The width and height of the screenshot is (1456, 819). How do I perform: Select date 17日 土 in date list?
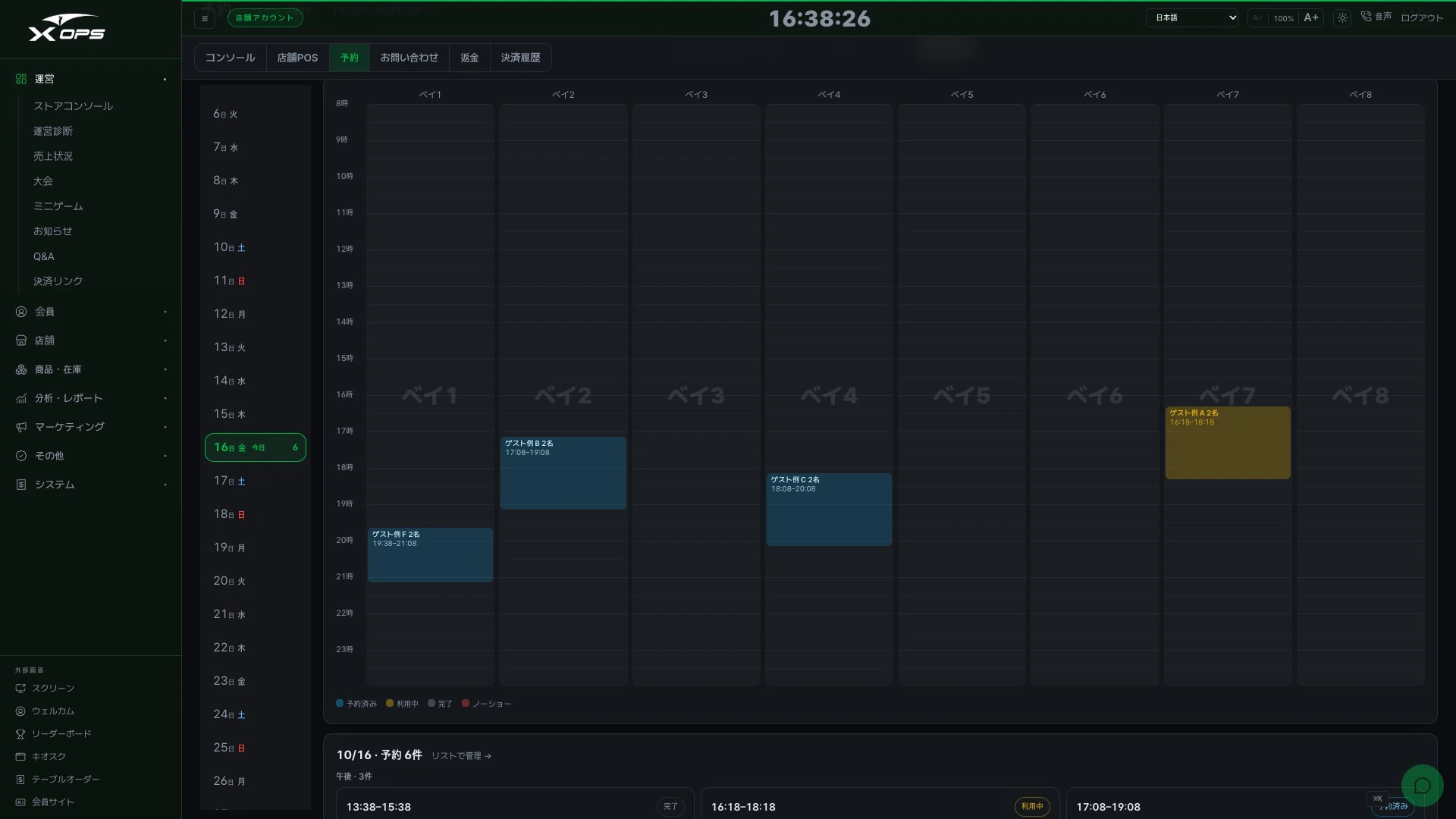256,481
